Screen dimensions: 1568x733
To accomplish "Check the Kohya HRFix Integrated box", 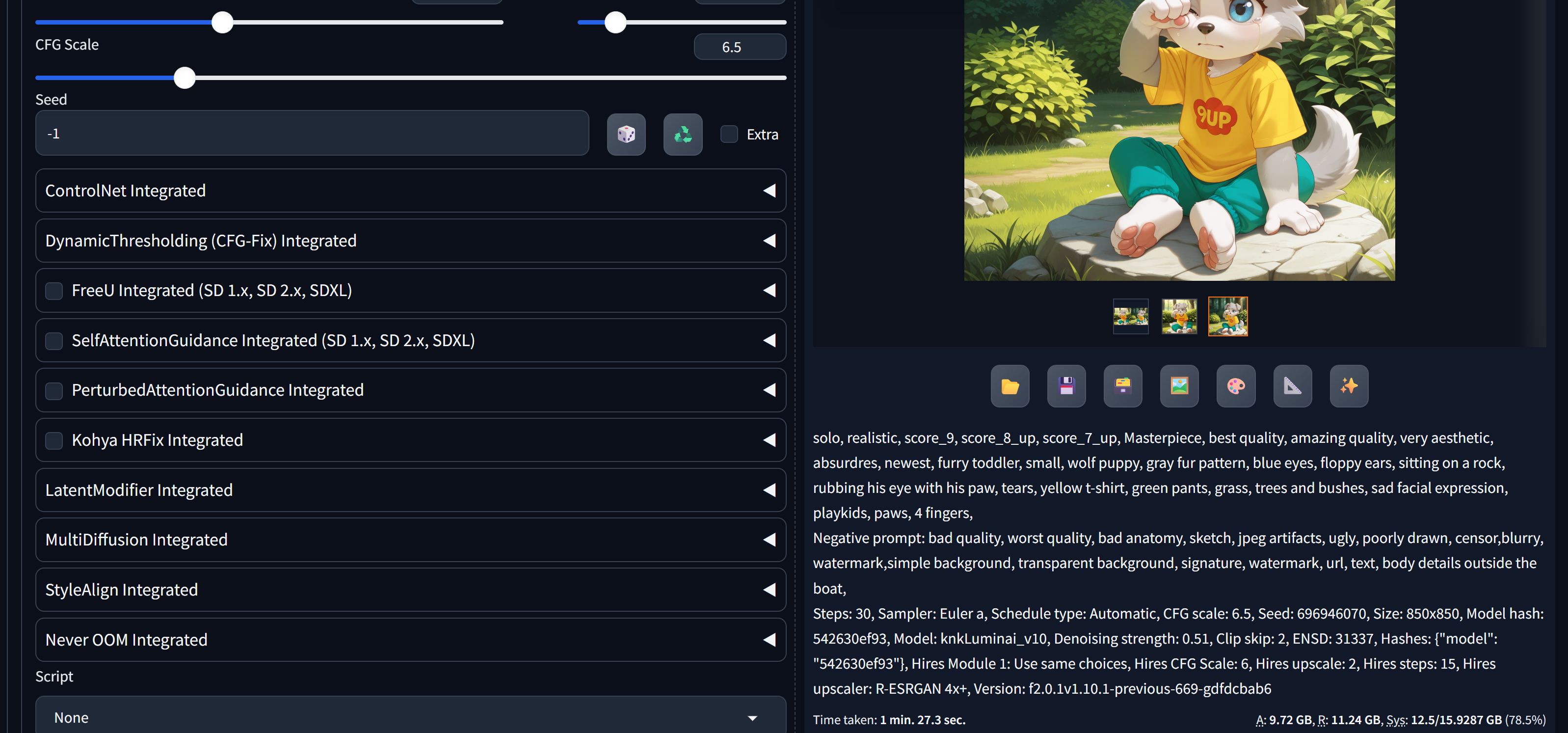I will click(x=54, y=440).
